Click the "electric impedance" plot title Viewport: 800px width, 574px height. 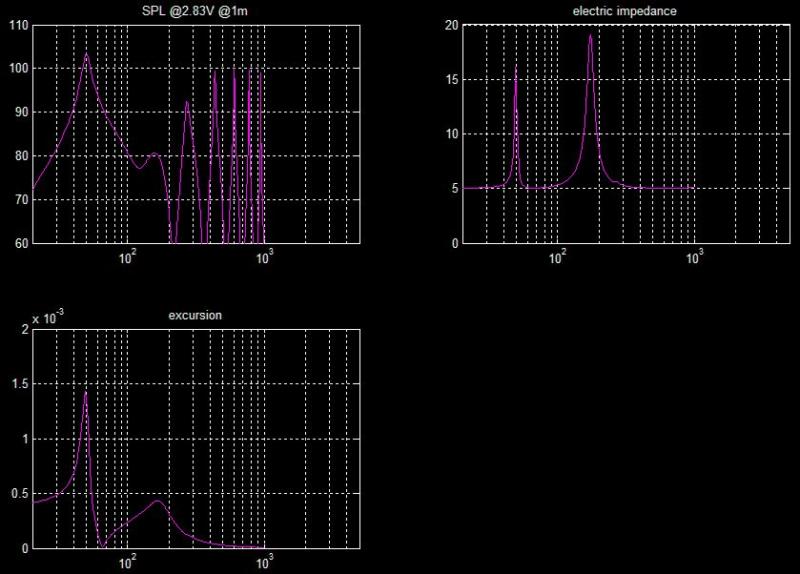pos(624,11)
